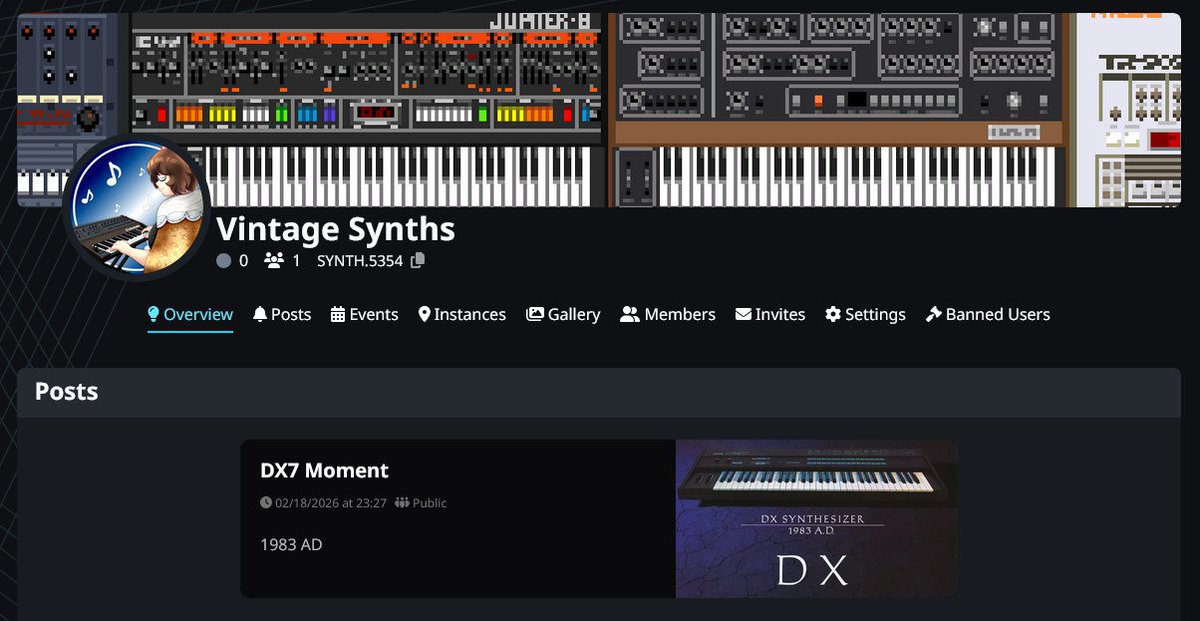
Task: Switch to the Posts tab
Action: pyautogui.click(x=282, y=314)
